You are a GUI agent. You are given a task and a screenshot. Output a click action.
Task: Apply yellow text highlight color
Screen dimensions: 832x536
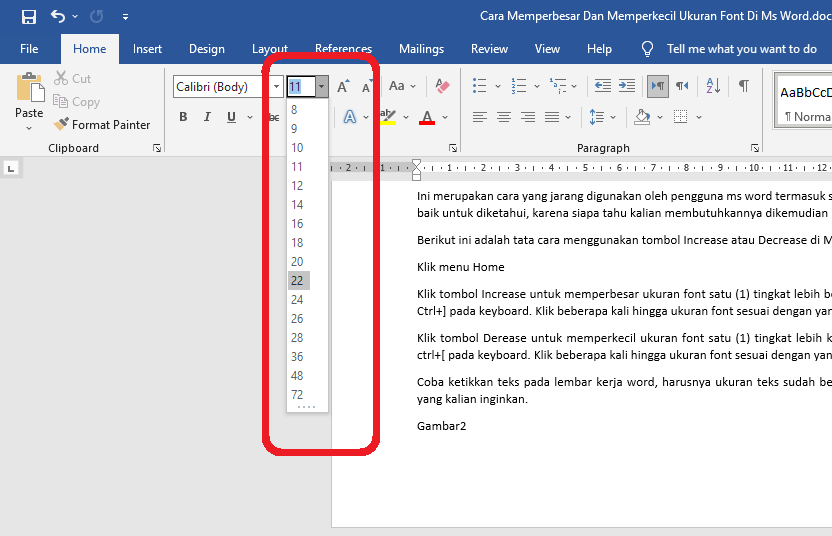coord(388,117)
